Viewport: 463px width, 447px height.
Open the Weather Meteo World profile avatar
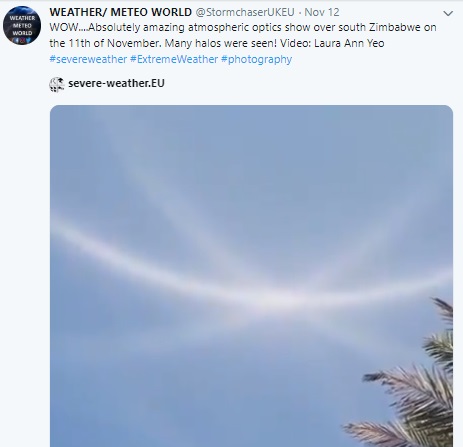pos(22,26)
